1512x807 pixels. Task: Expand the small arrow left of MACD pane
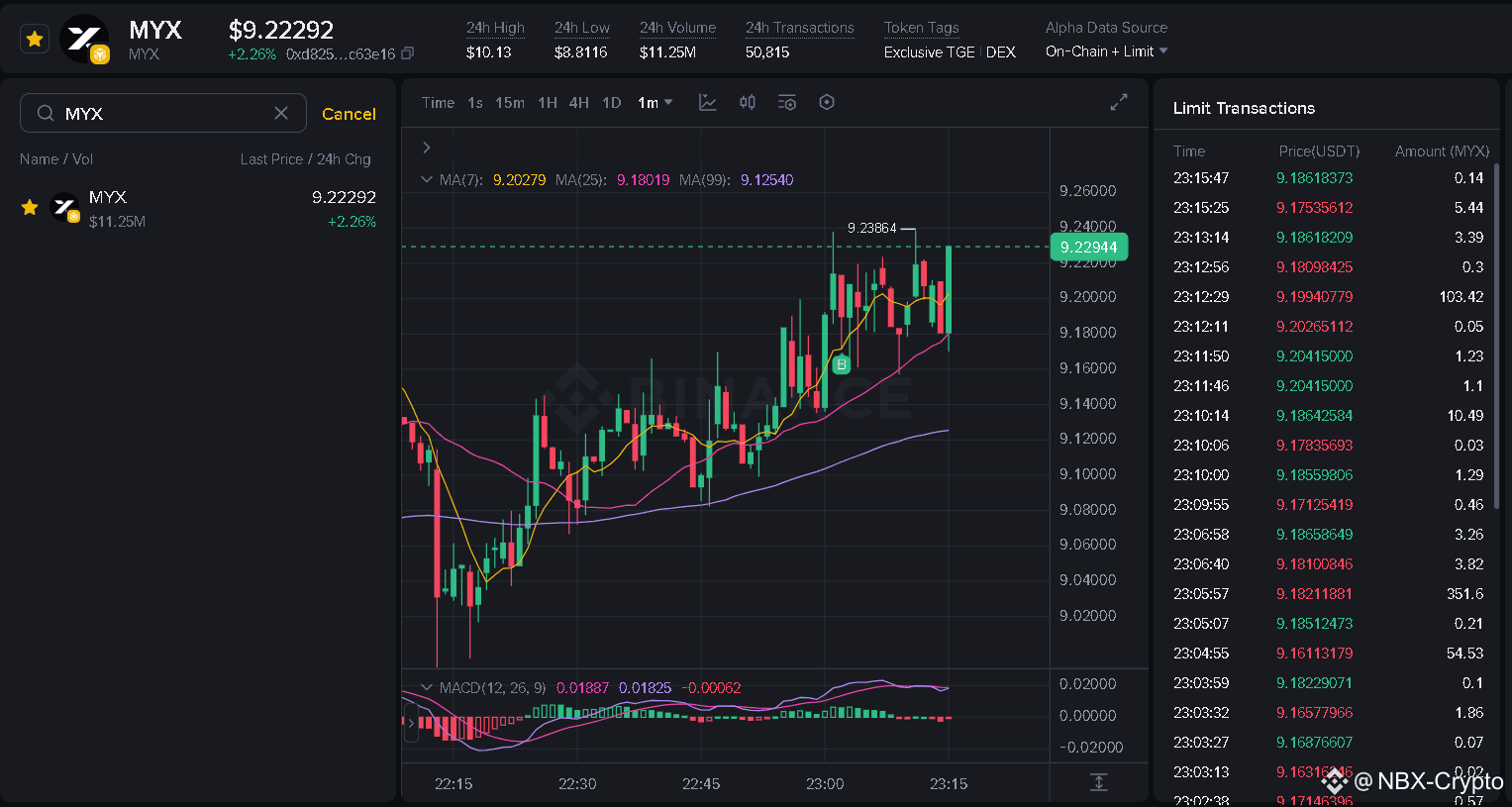tap(410, 724)
